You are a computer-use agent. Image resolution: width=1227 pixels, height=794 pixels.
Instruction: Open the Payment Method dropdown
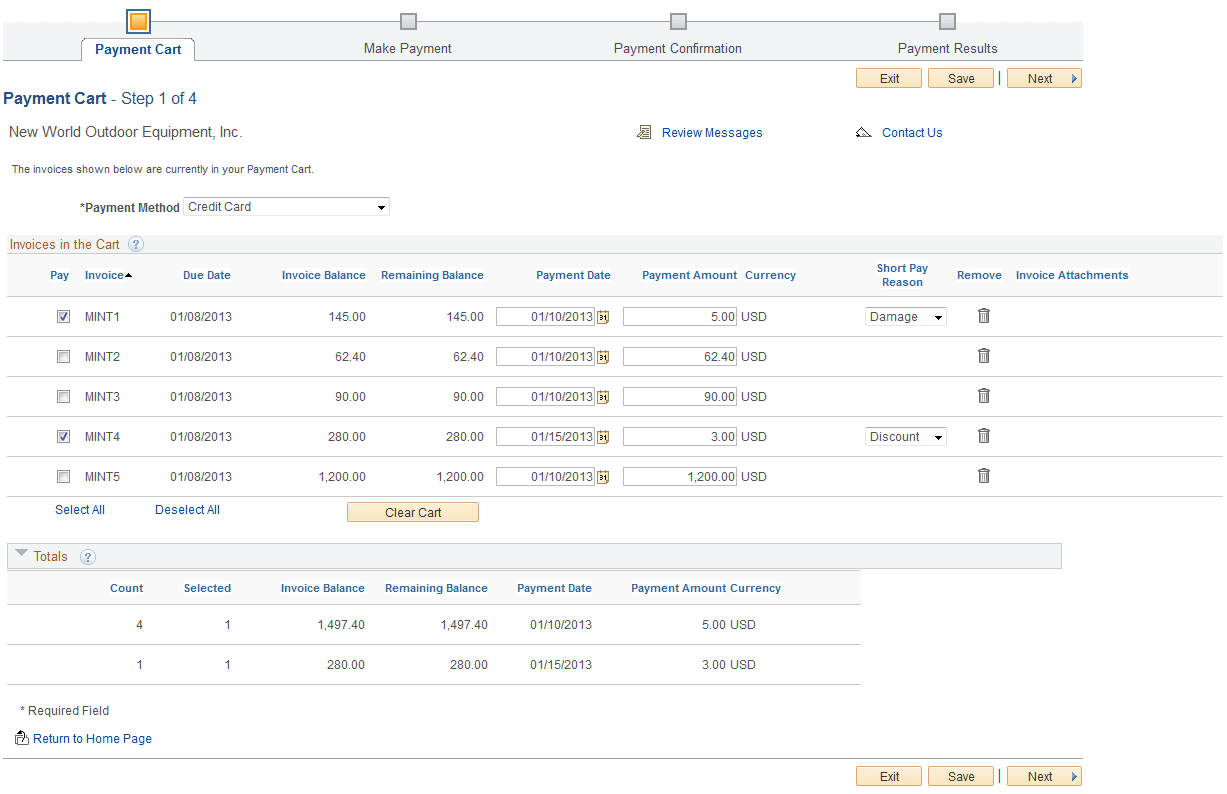(382, 206)
